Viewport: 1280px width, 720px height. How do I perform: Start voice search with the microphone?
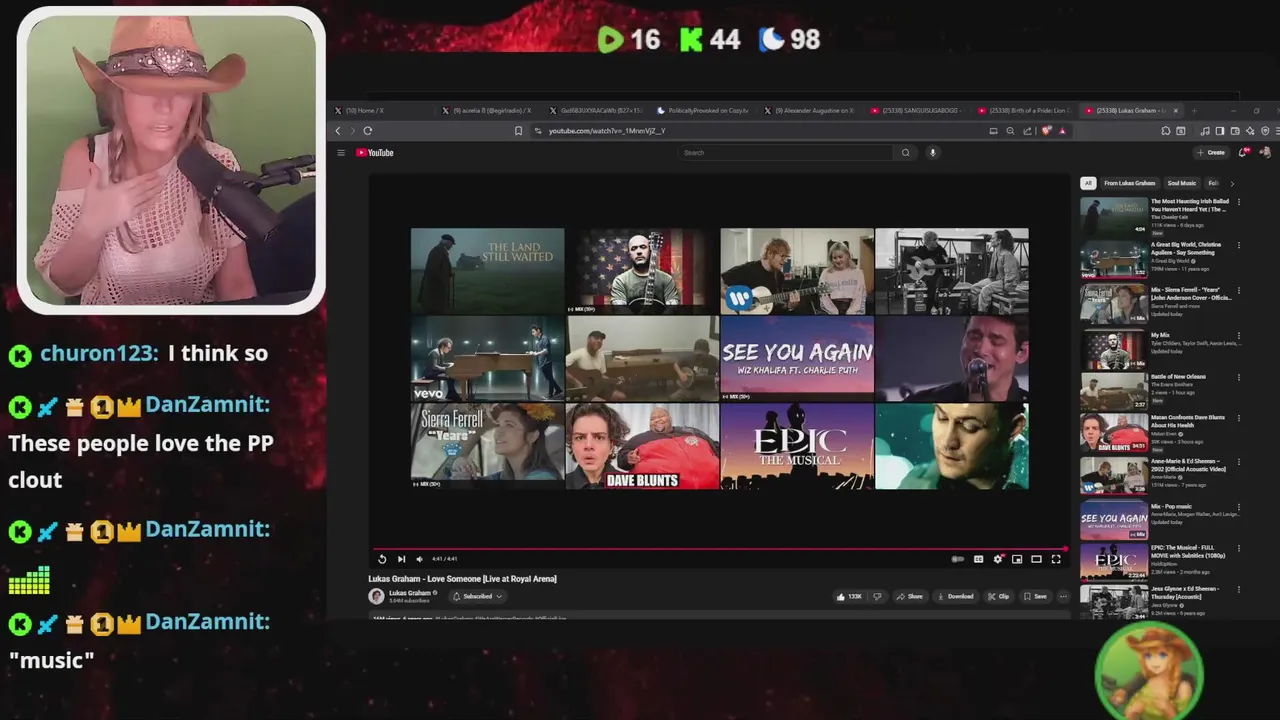point(932,153)
